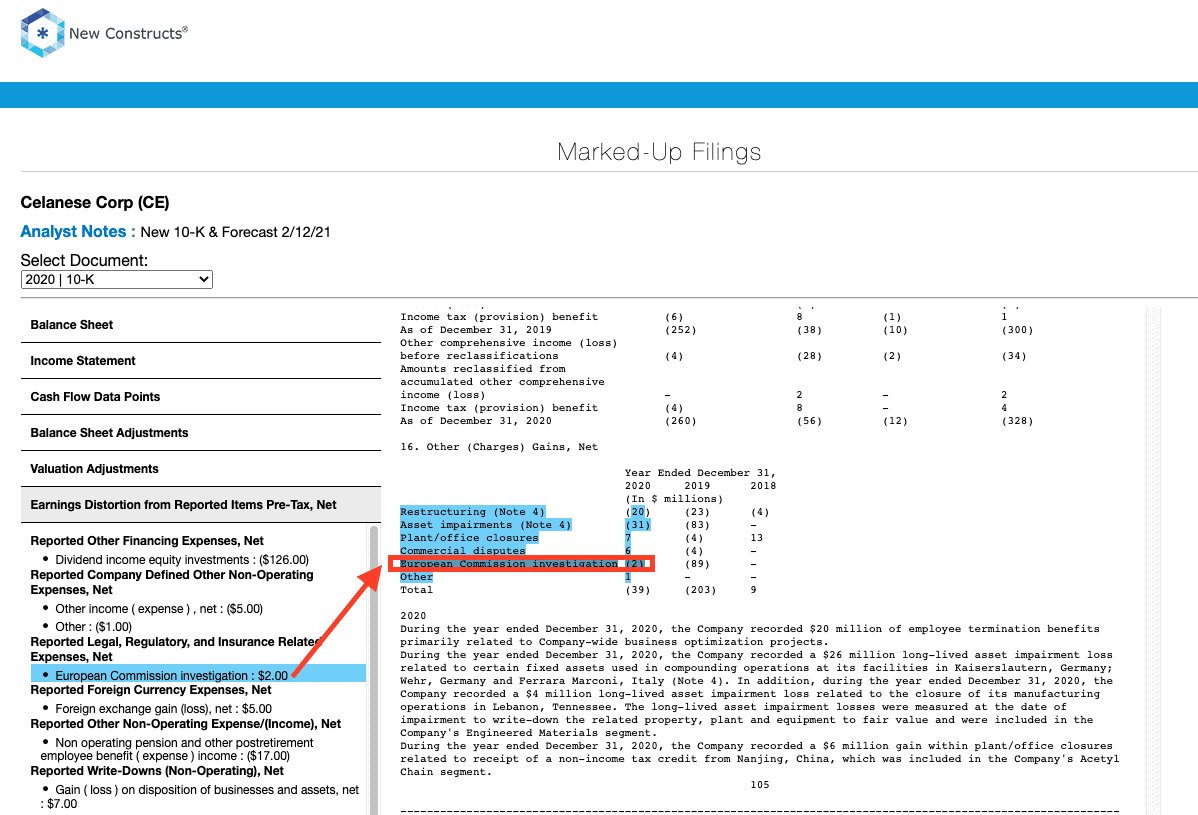
Task: Select Other income (expense), net : ($5.00) item
Action: tap(159, 609)
